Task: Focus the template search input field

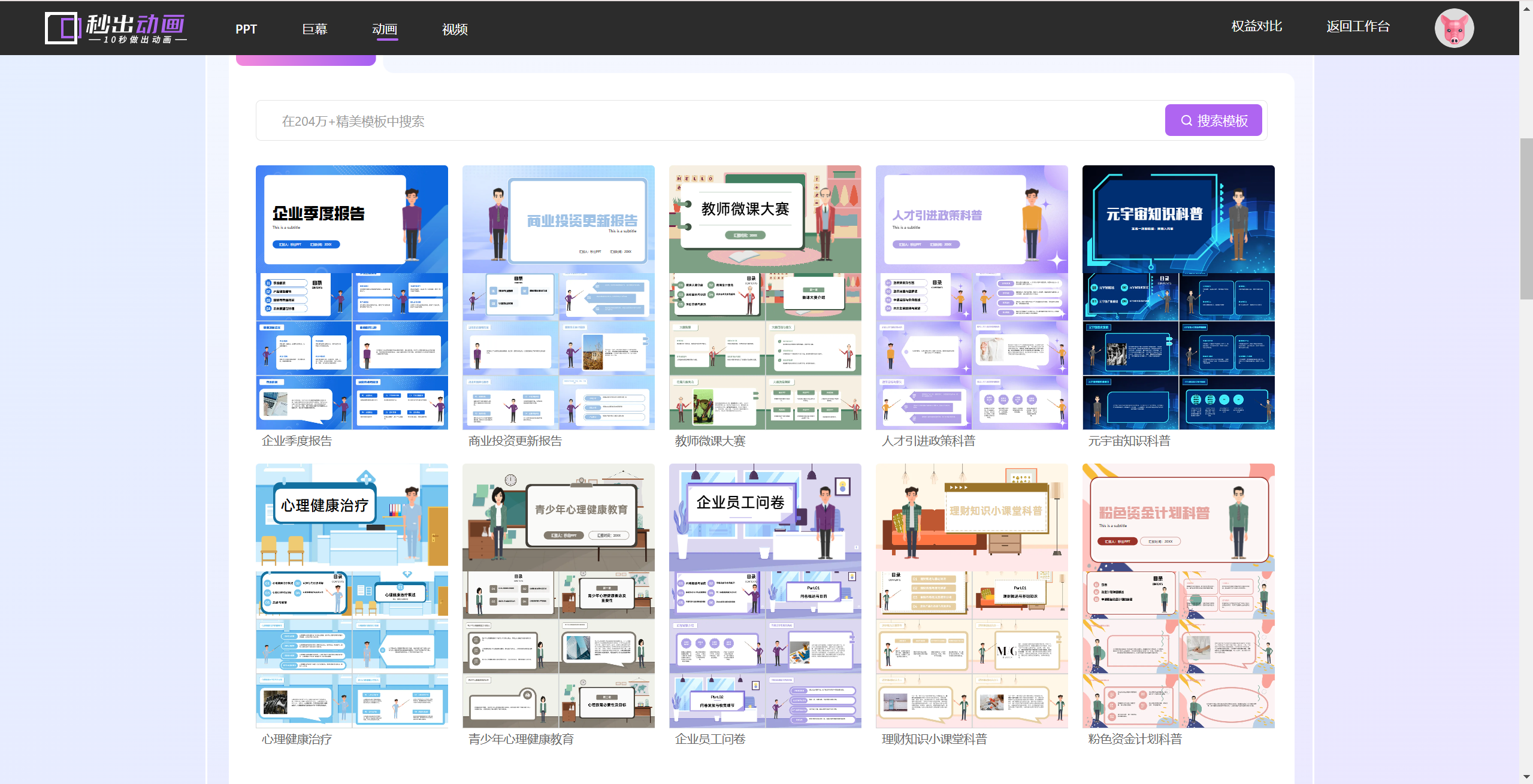Action: 710,121
